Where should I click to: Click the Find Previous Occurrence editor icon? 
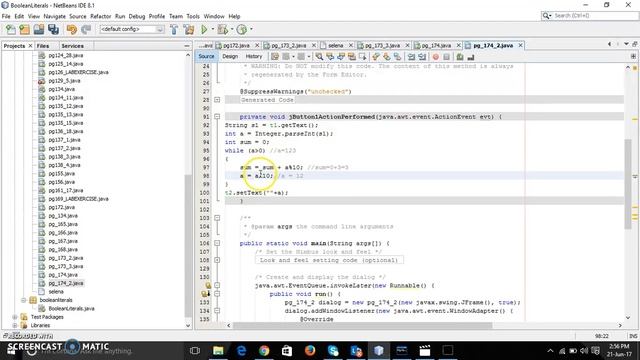[330, 57]
